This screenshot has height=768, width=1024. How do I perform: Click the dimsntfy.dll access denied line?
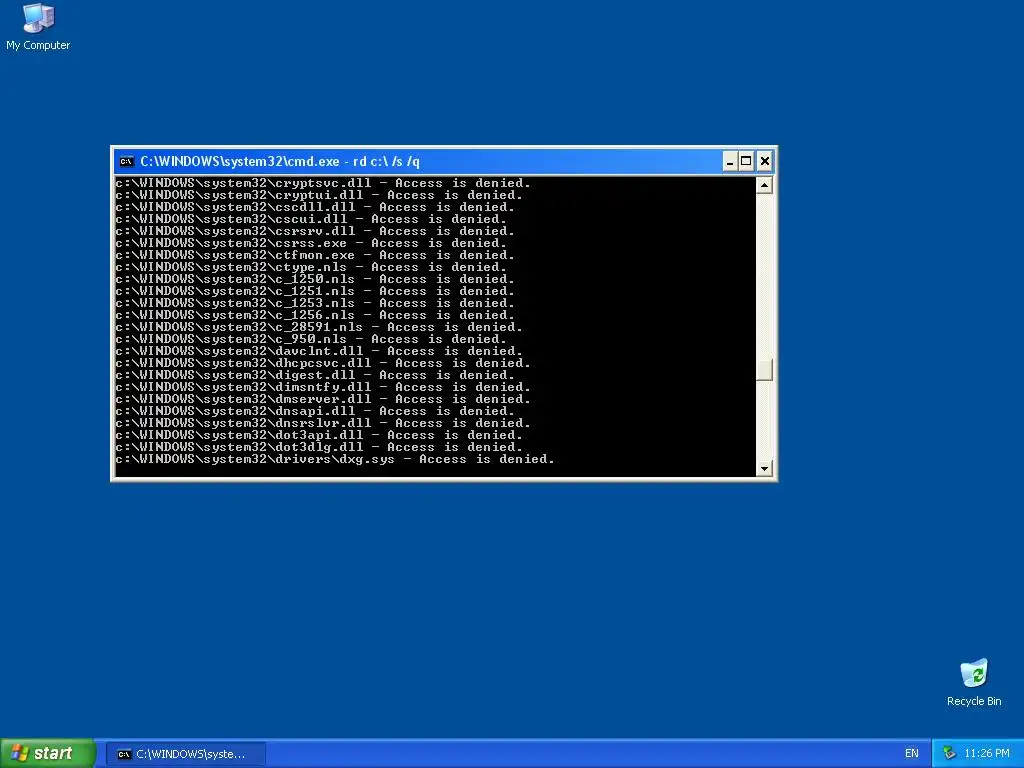323,387
